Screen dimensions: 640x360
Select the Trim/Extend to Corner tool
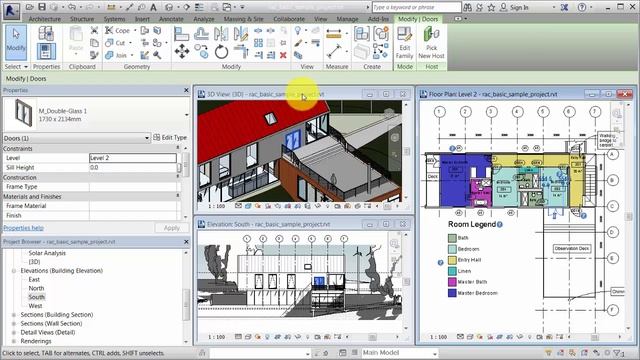(241, 52)
